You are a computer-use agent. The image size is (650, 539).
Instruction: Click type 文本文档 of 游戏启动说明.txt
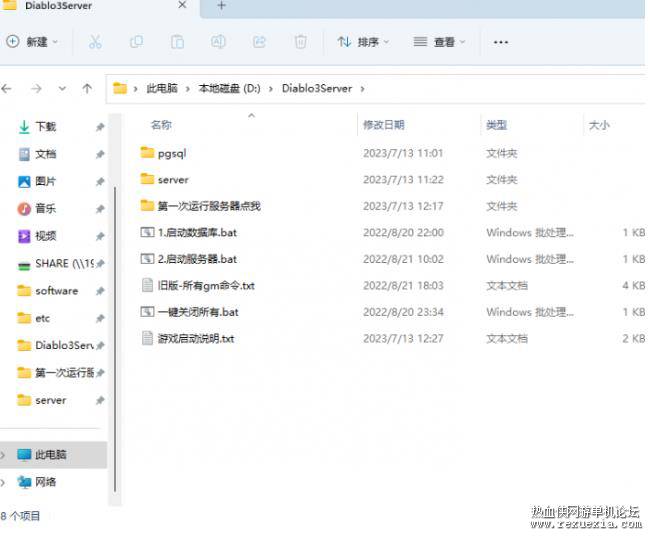point(507,339)
